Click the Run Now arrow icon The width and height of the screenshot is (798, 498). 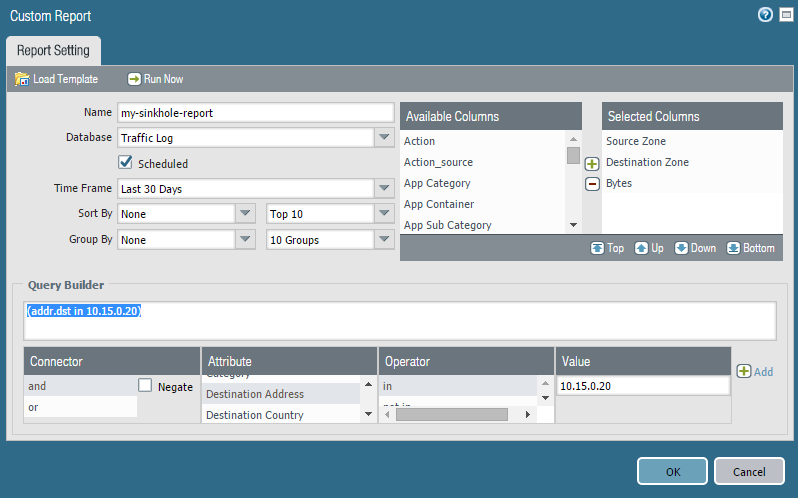(x=134, y=79)
